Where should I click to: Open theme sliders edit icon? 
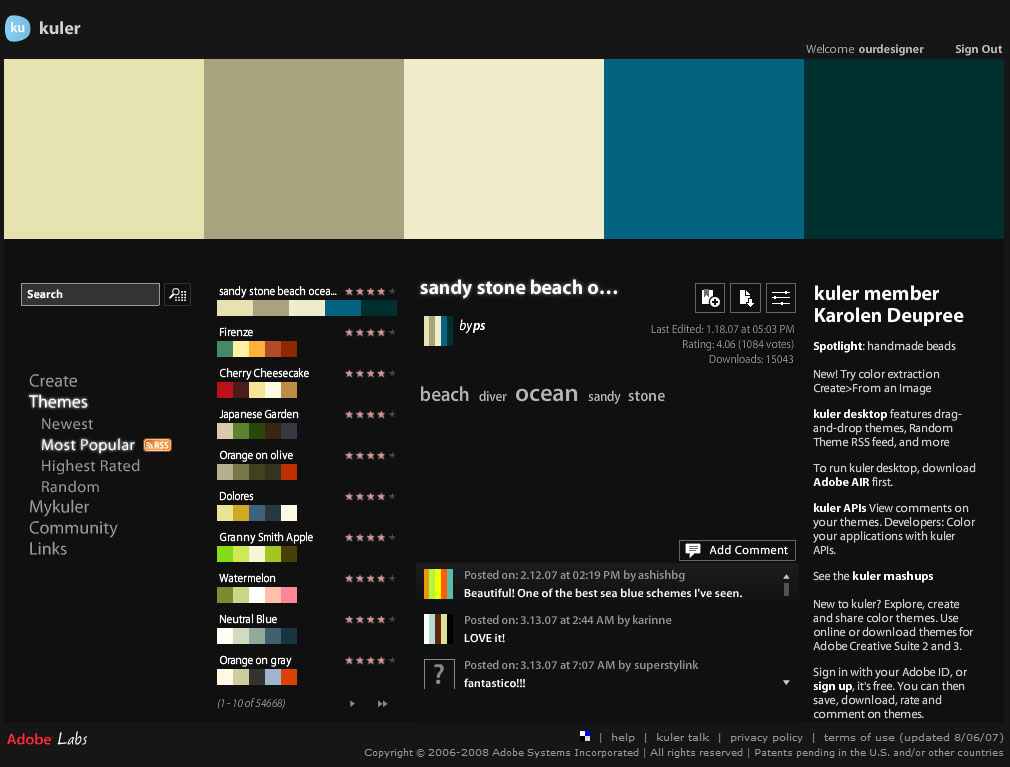[781, 298]
